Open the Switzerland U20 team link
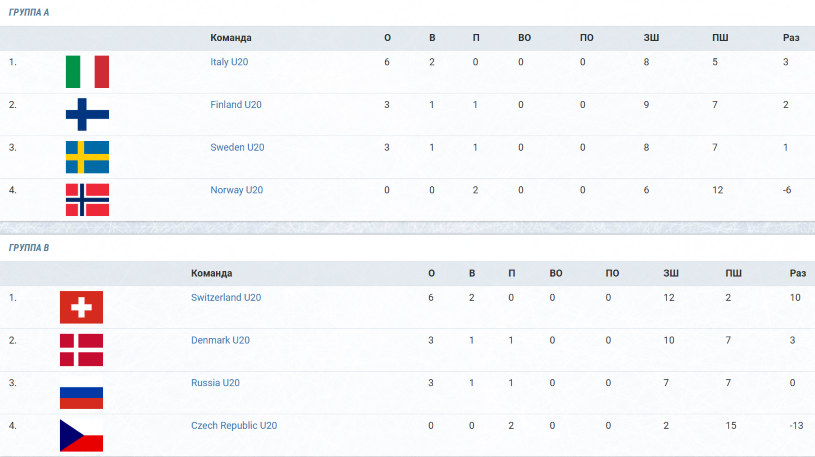The image size is (815, 457). point(226,297)
